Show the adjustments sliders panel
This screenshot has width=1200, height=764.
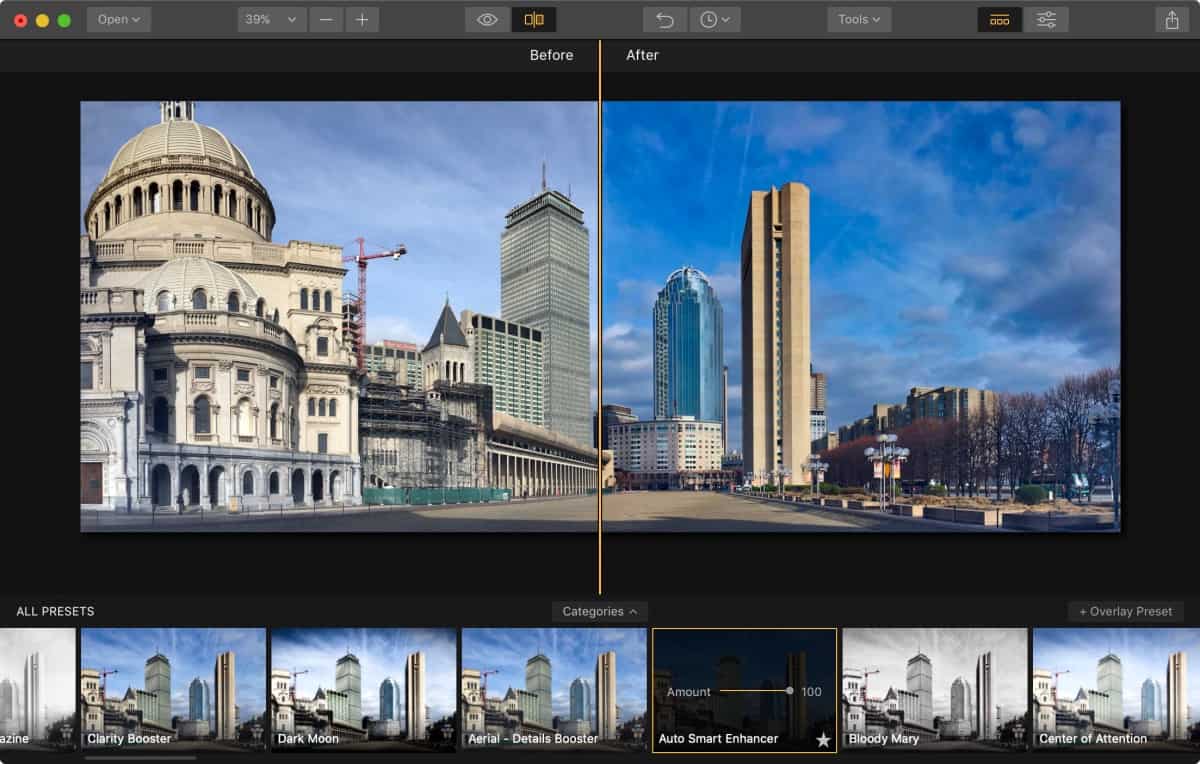coord(1046,19)
